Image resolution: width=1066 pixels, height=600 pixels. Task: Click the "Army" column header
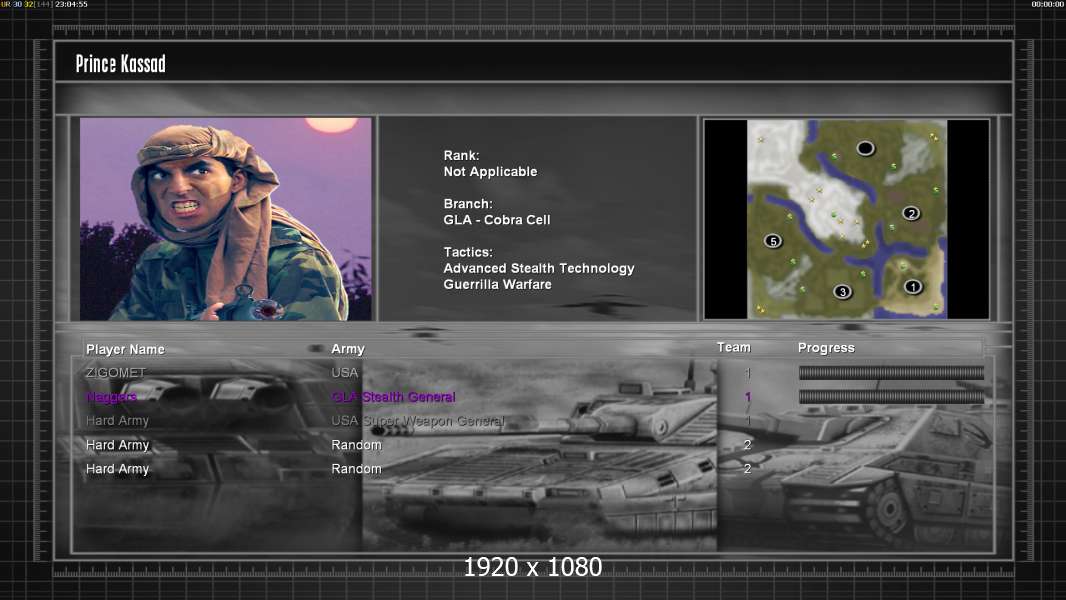click(348, 349)
